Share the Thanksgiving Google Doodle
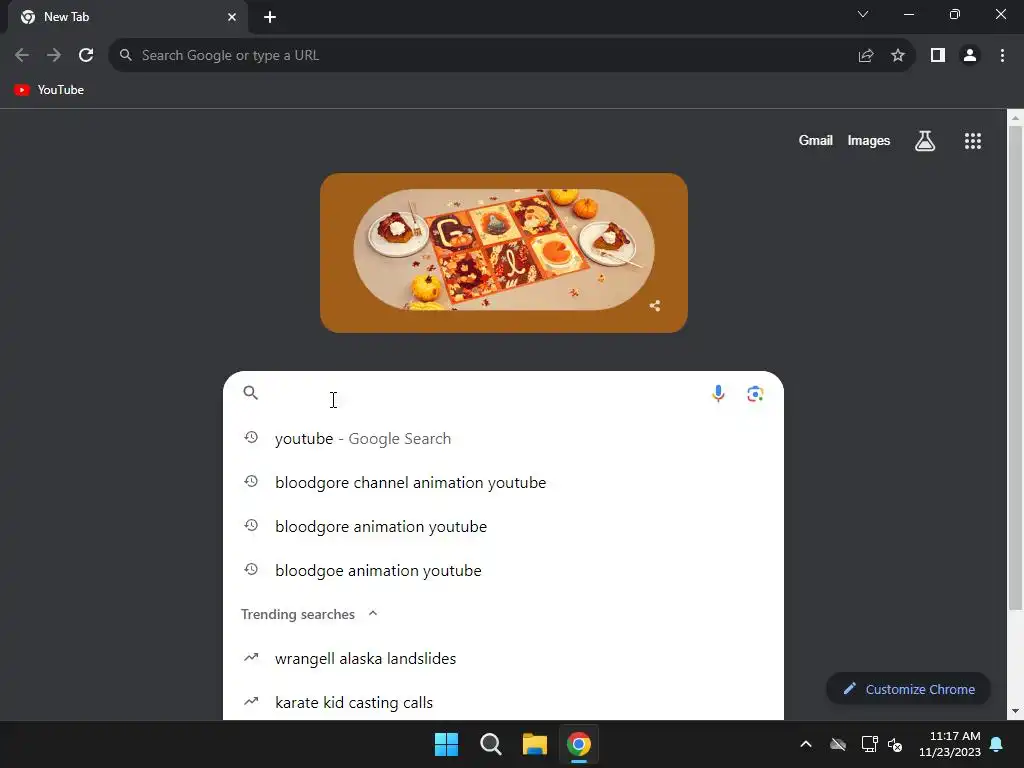Viewport: 1024px width, 768px height. [x=655, y=306]
